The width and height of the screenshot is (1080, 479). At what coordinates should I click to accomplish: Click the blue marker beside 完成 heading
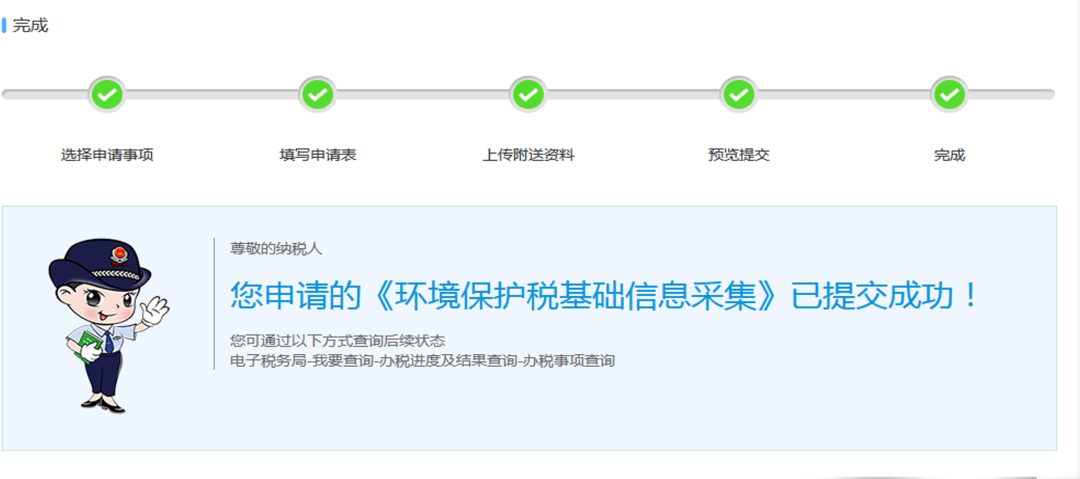tap(4, 26)
